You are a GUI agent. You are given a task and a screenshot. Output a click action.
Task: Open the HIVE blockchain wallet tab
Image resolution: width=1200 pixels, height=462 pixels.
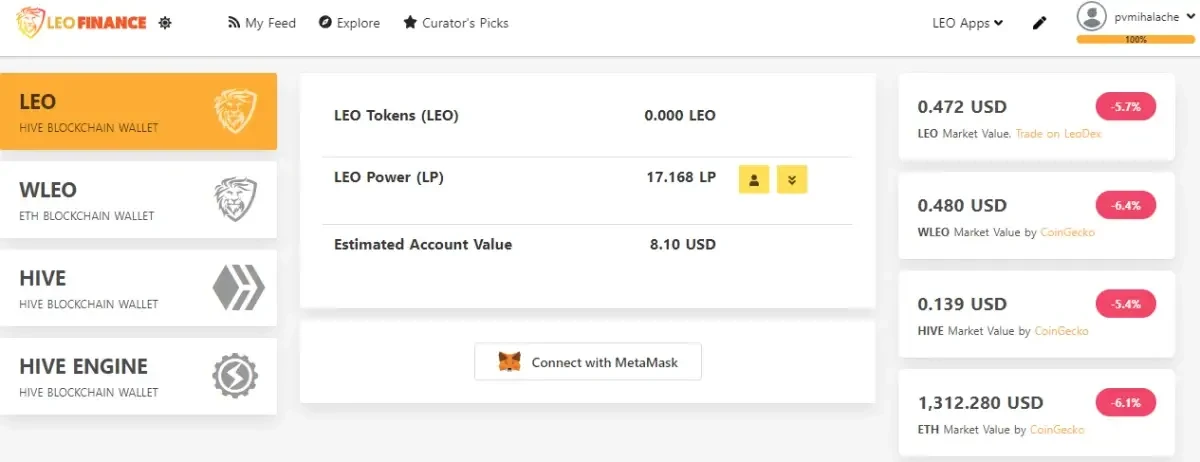pyautogui.click(x=138, y=288)
